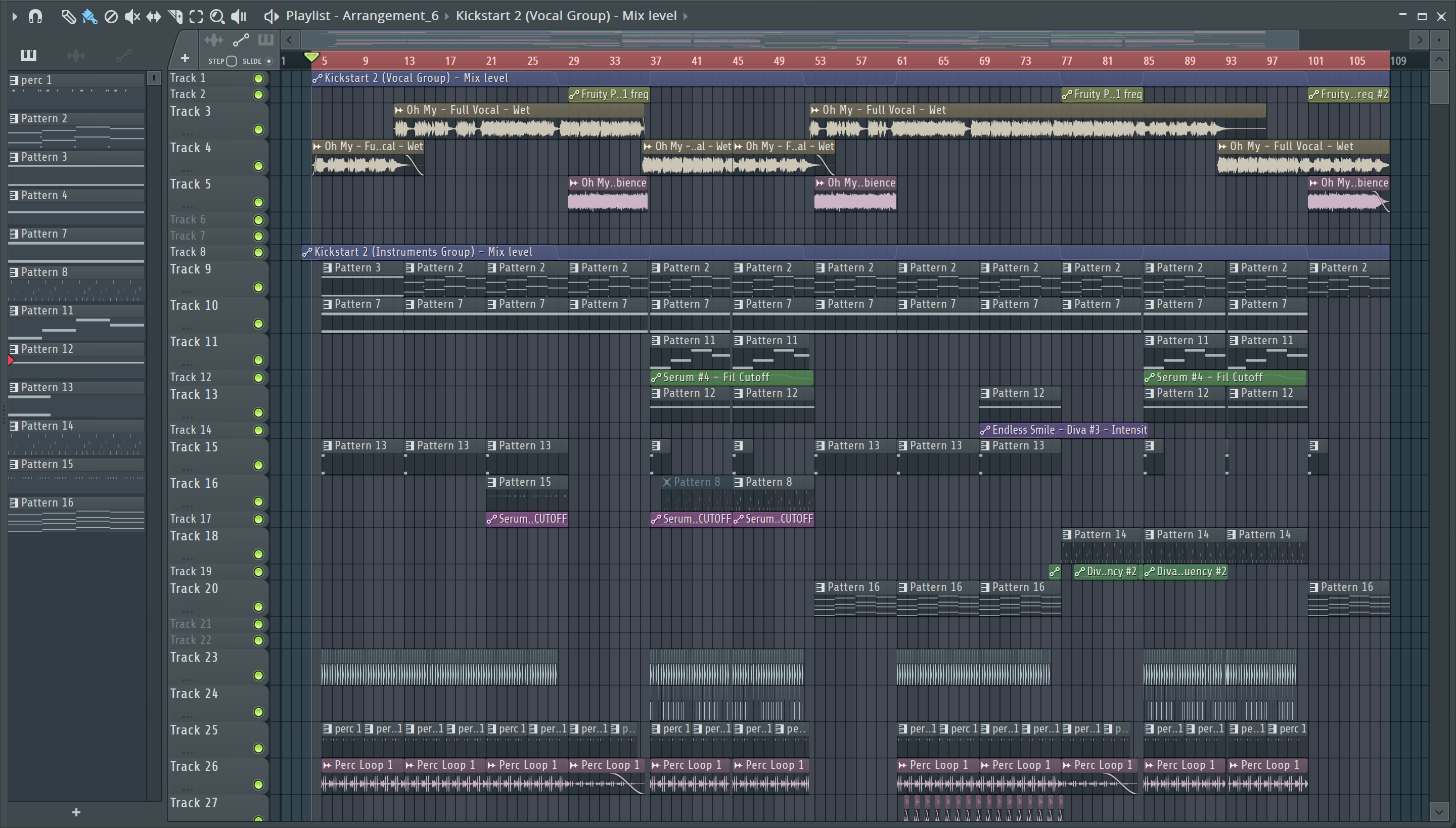This screenshot has width=1456, height=828.
Task: Mute Track 12 using its green light
Action: pos(259,378)
